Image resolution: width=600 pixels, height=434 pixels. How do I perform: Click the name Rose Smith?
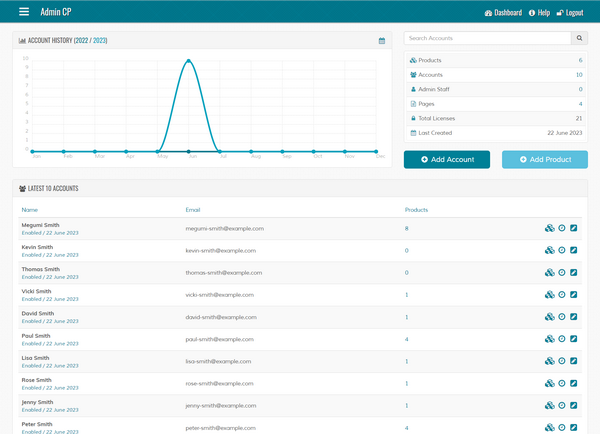pyautogui.click(x=36, y=380)
